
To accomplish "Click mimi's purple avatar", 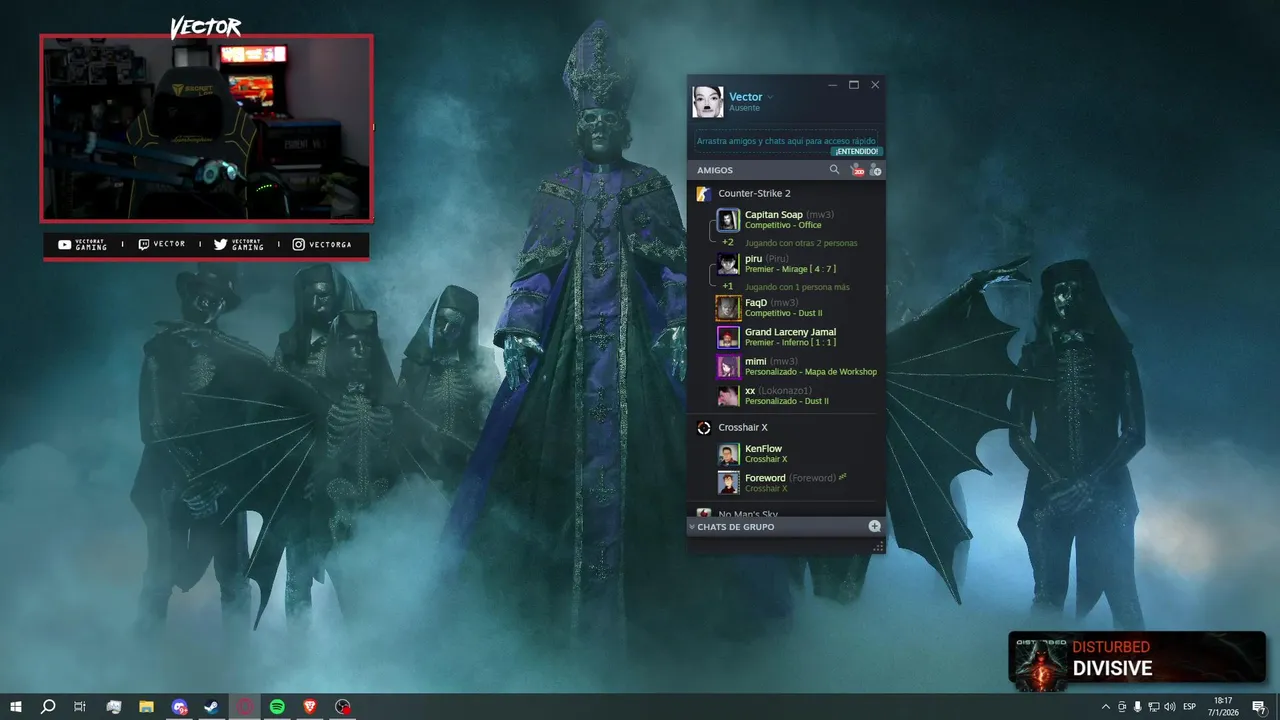I will pyautogui.click(x=728, y=366).
